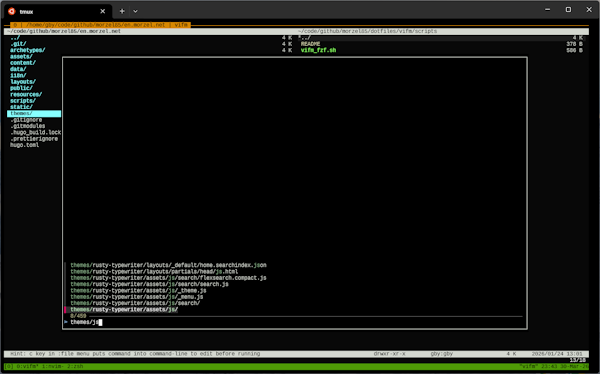Select the highlighted themes/ directory

(x=34, y=113)
